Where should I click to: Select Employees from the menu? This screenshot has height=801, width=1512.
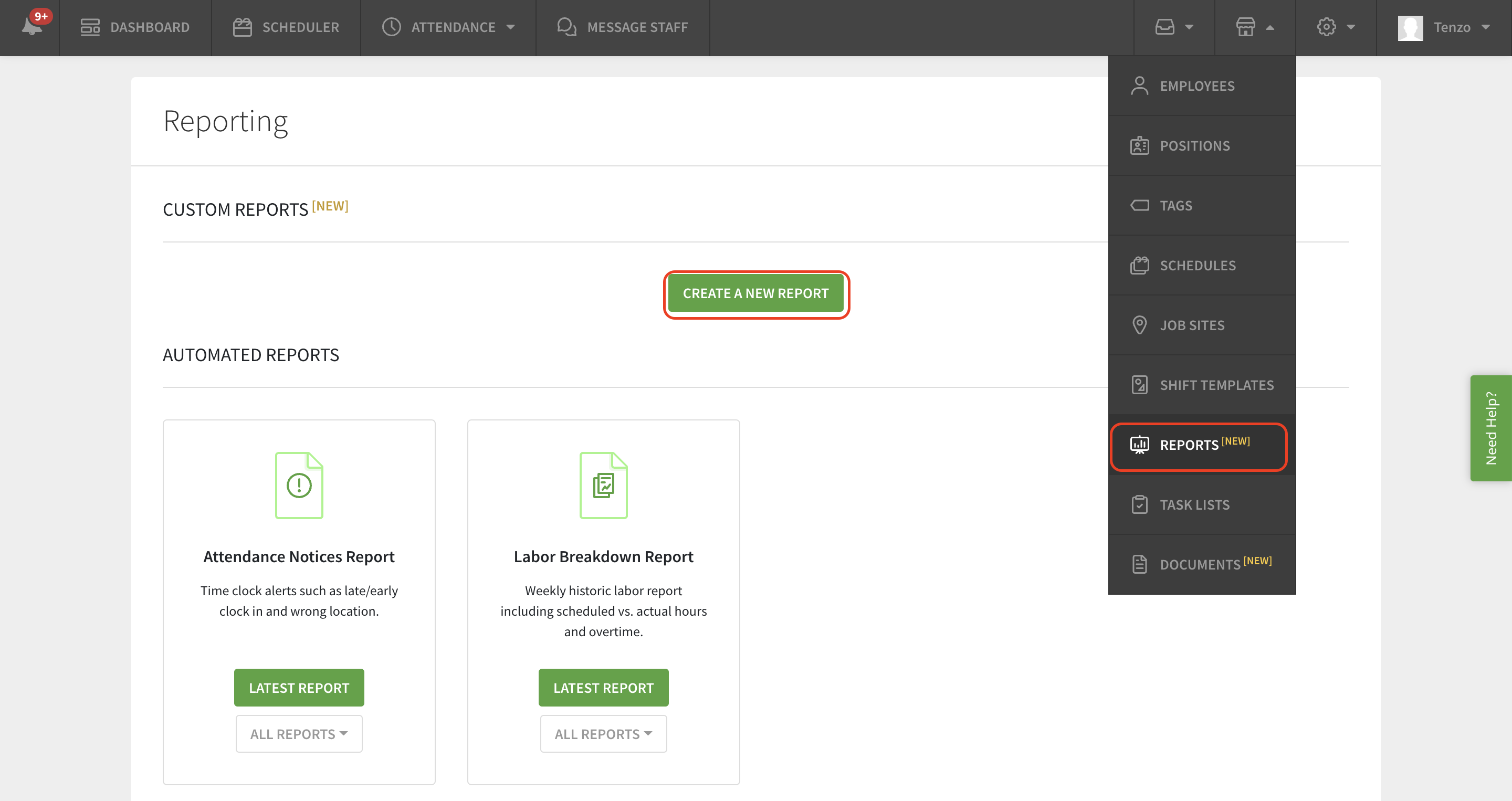(x=1202, y=86)
